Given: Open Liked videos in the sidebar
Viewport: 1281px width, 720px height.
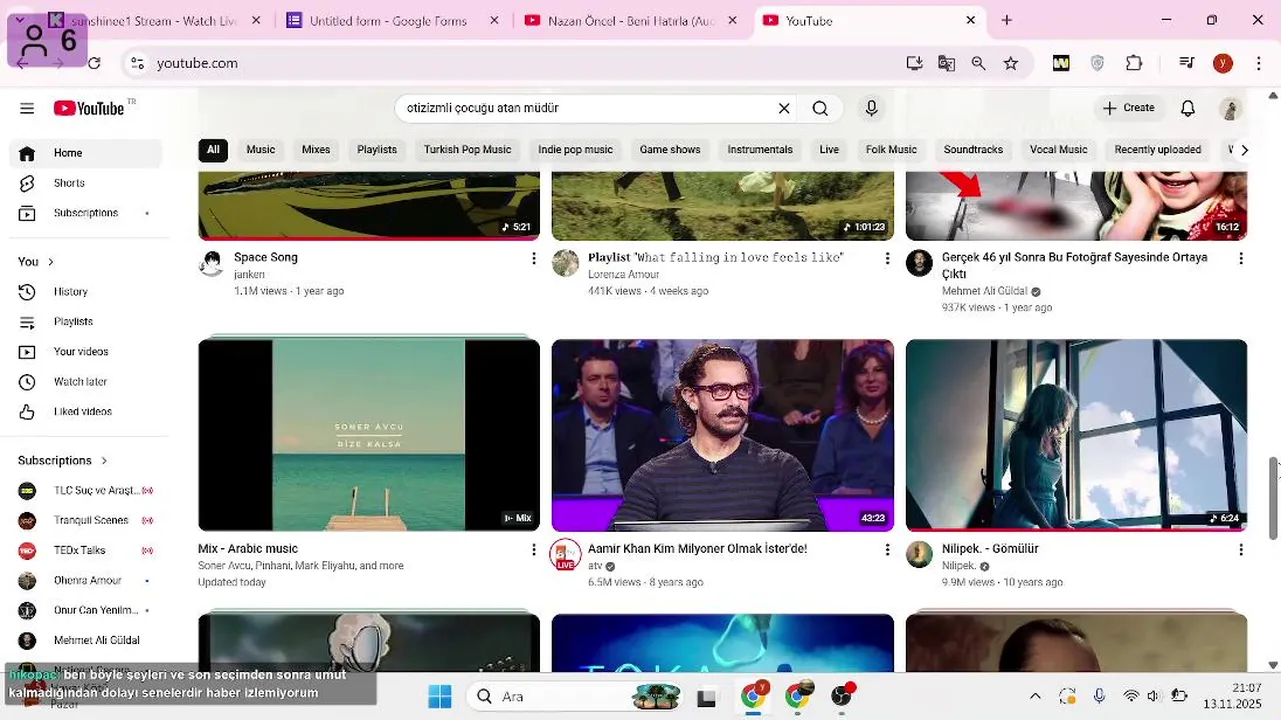Looking at the screenshot, I should click(85, 412).
